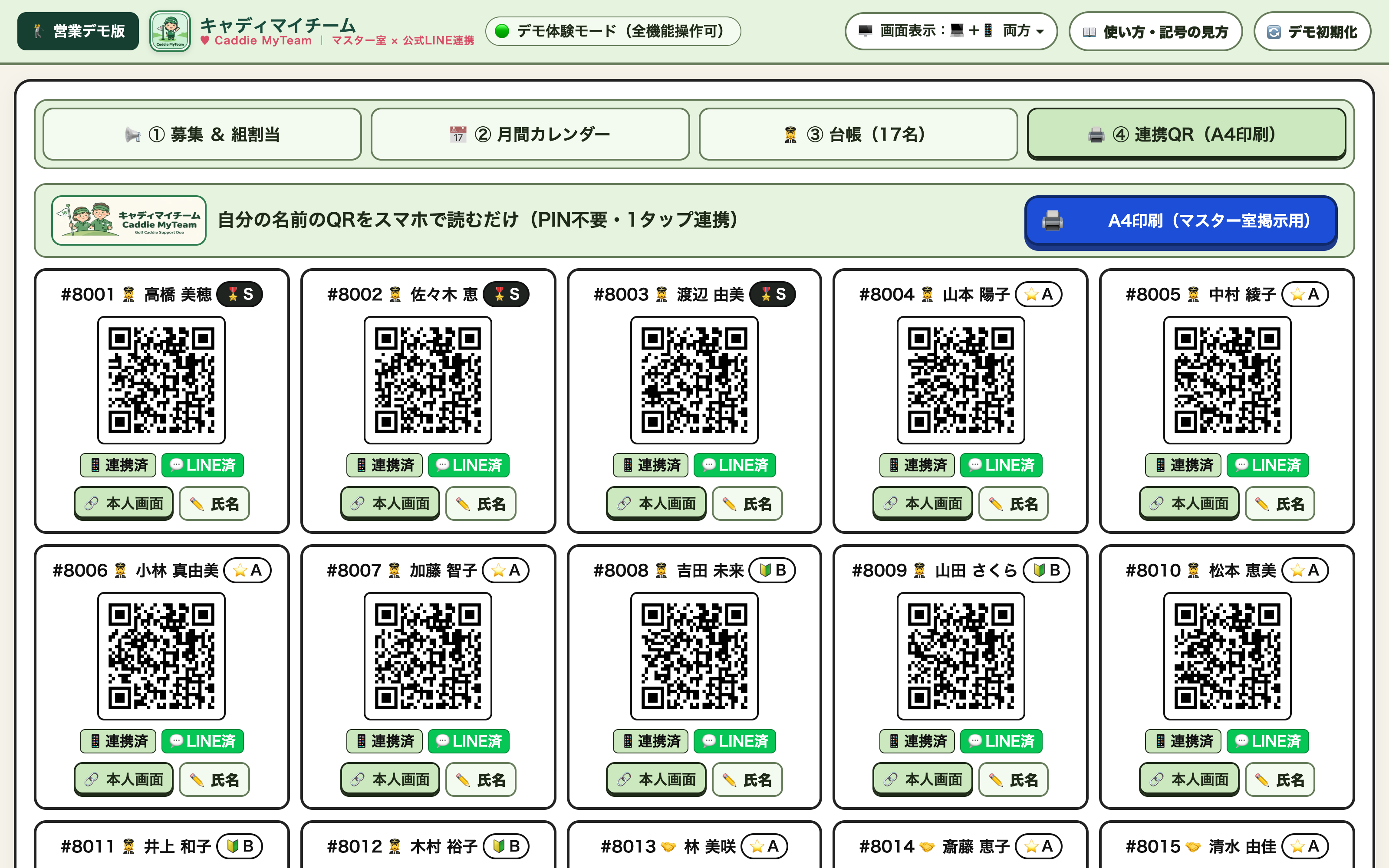Click the A rank badge of 山本 陽子
Image resolution: width=1389 pixels, height=868 pixels.
[x=1038, y=295]
